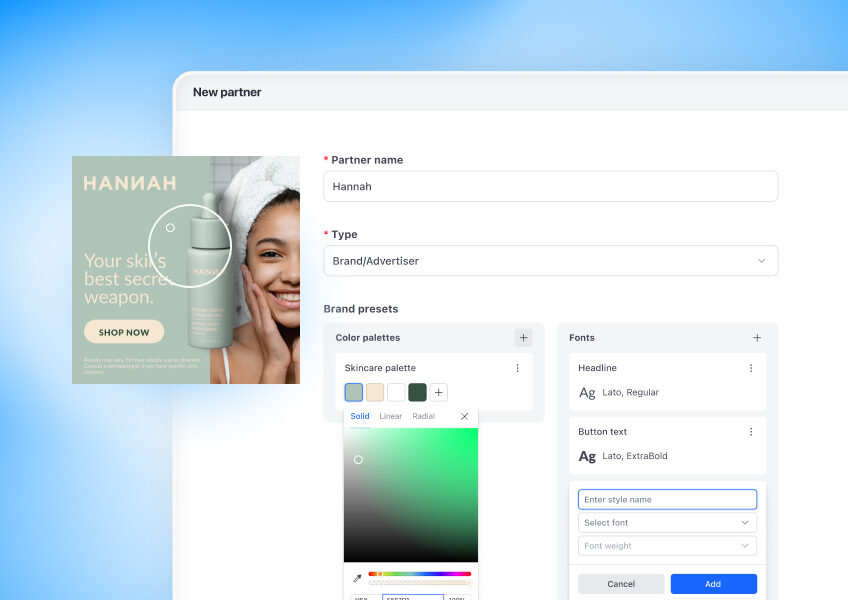Image resolution: width=848 pixels, height=600 pixels.
Task: Activate the eyedropper color tool
Action: (x=357, y=578)
